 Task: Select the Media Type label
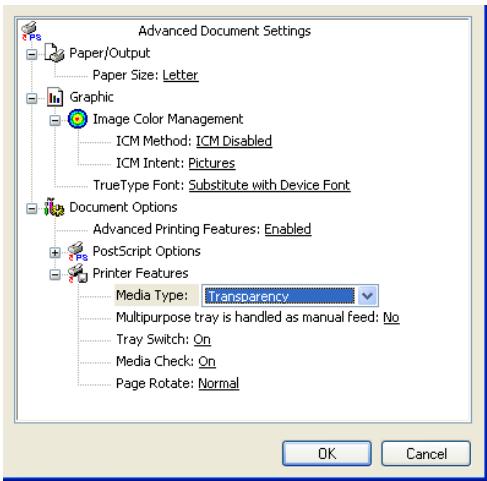[152, 295]
